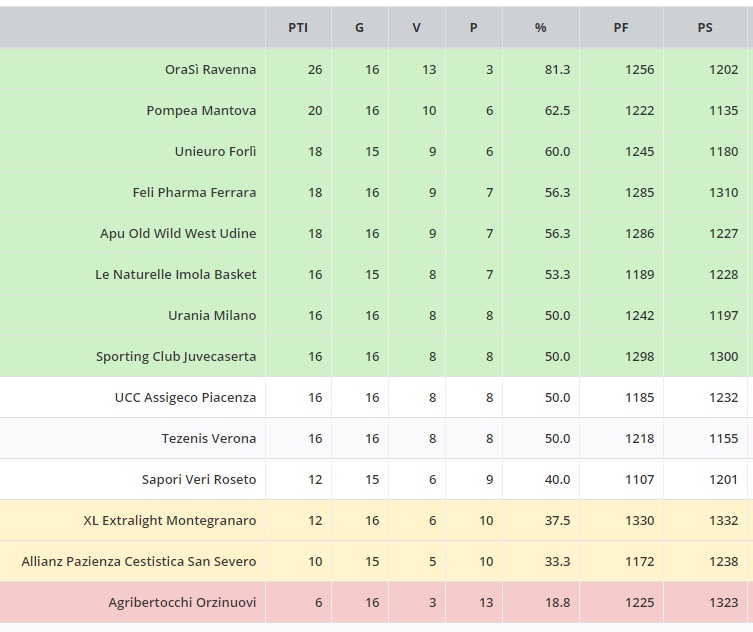
Task: Select Le Naturelle Imola Basket row
Action: point(176,275)
